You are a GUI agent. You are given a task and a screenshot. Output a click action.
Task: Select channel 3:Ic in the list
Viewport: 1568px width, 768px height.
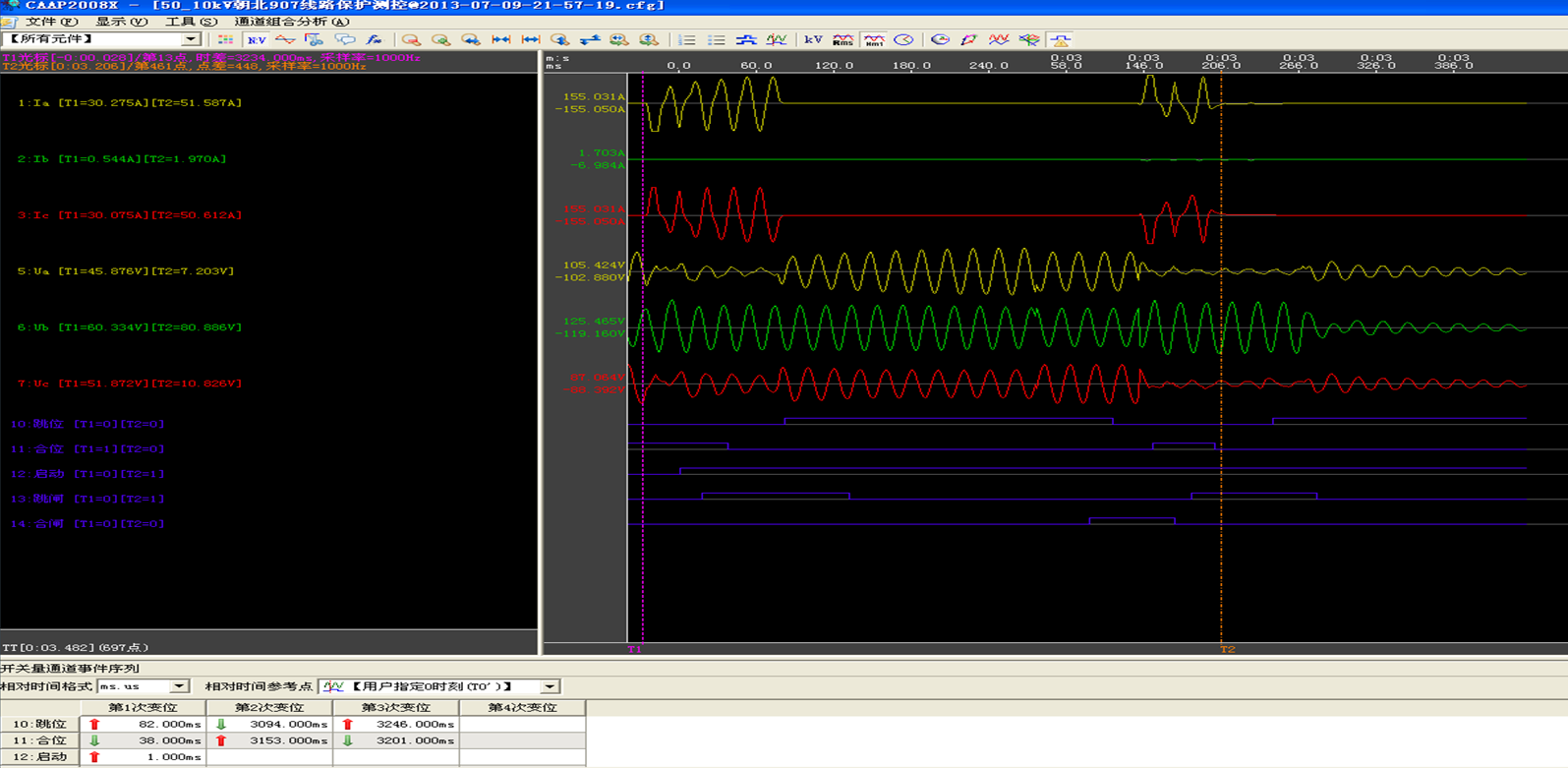[x=129, y=214]
